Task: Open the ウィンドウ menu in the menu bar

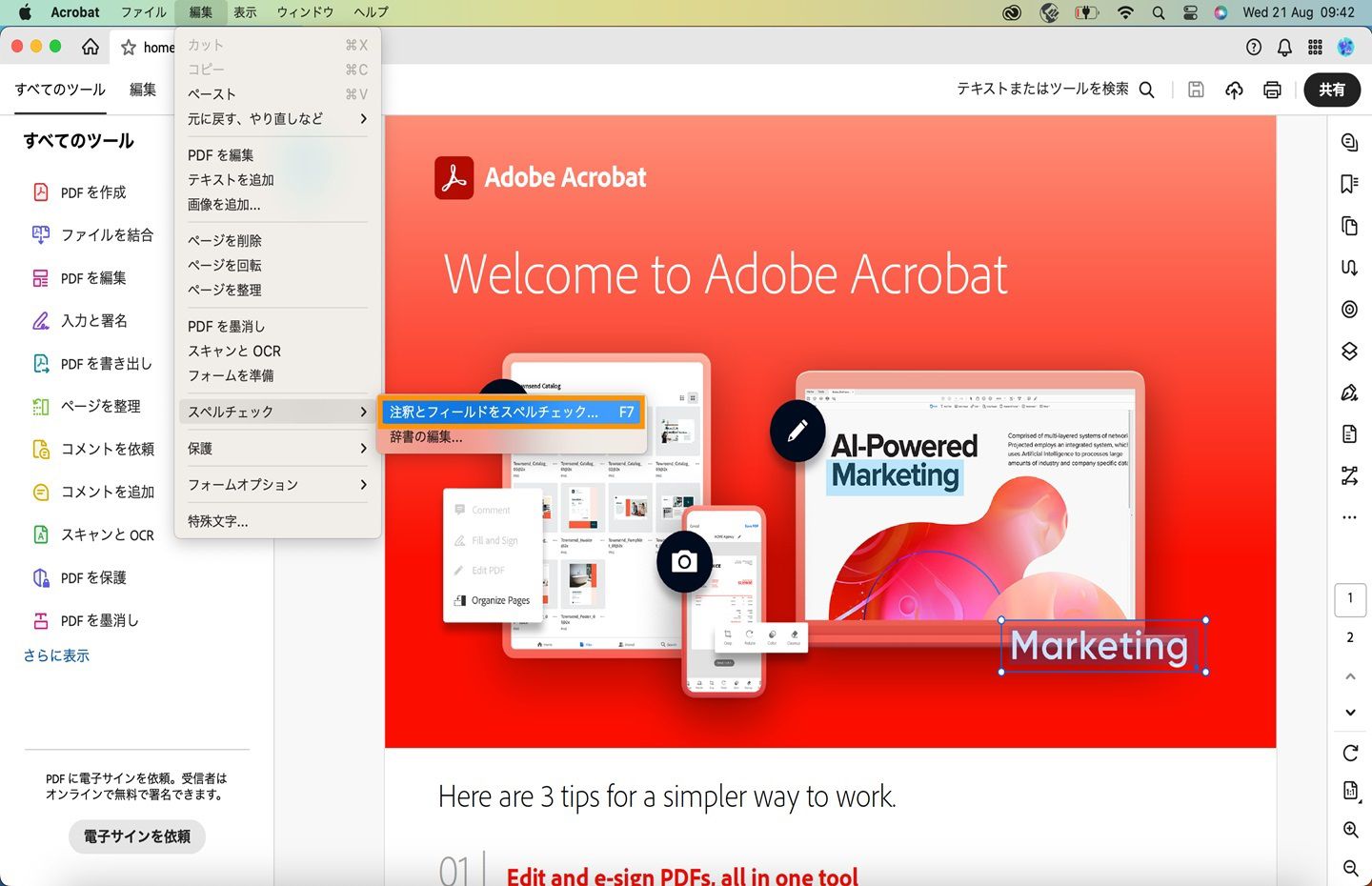Action: 306,12
